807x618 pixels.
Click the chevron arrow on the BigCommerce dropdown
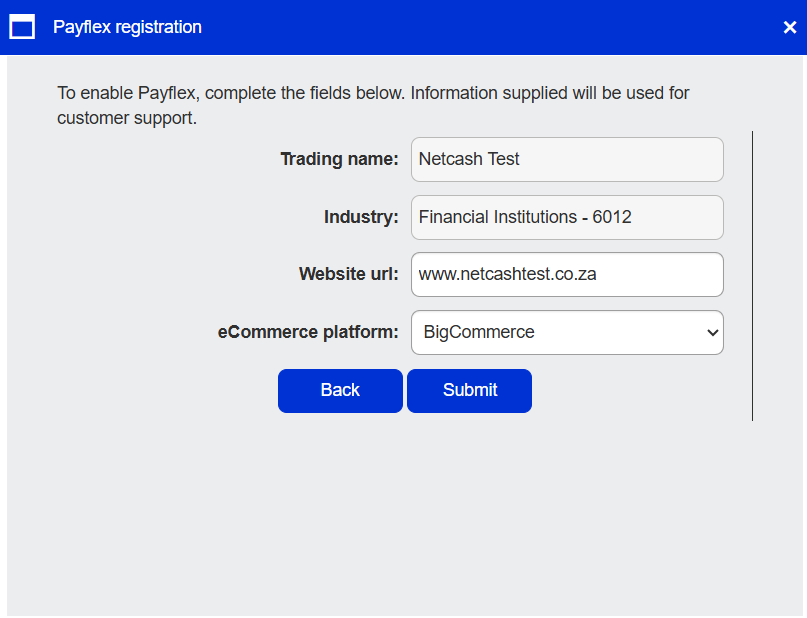tap(712, 333)
